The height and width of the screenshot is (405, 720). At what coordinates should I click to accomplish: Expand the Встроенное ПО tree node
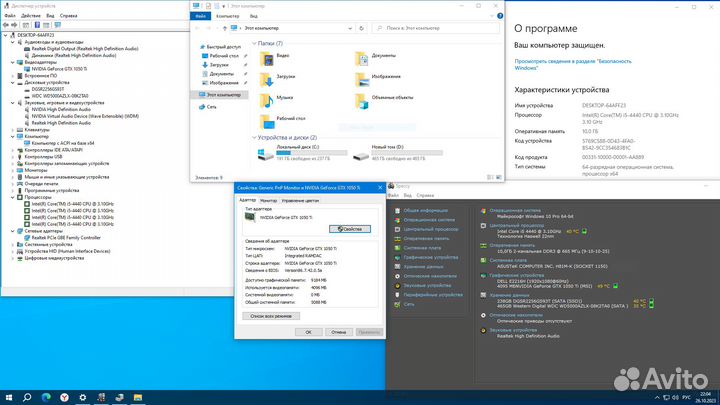[x=13, y=76]
